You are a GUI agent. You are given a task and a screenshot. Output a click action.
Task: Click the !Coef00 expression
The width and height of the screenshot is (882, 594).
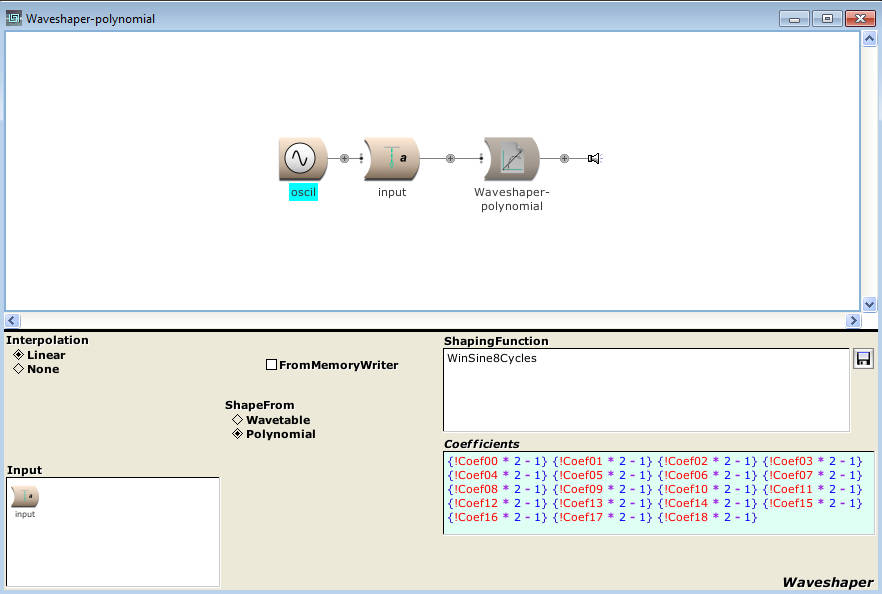point(497,461)
